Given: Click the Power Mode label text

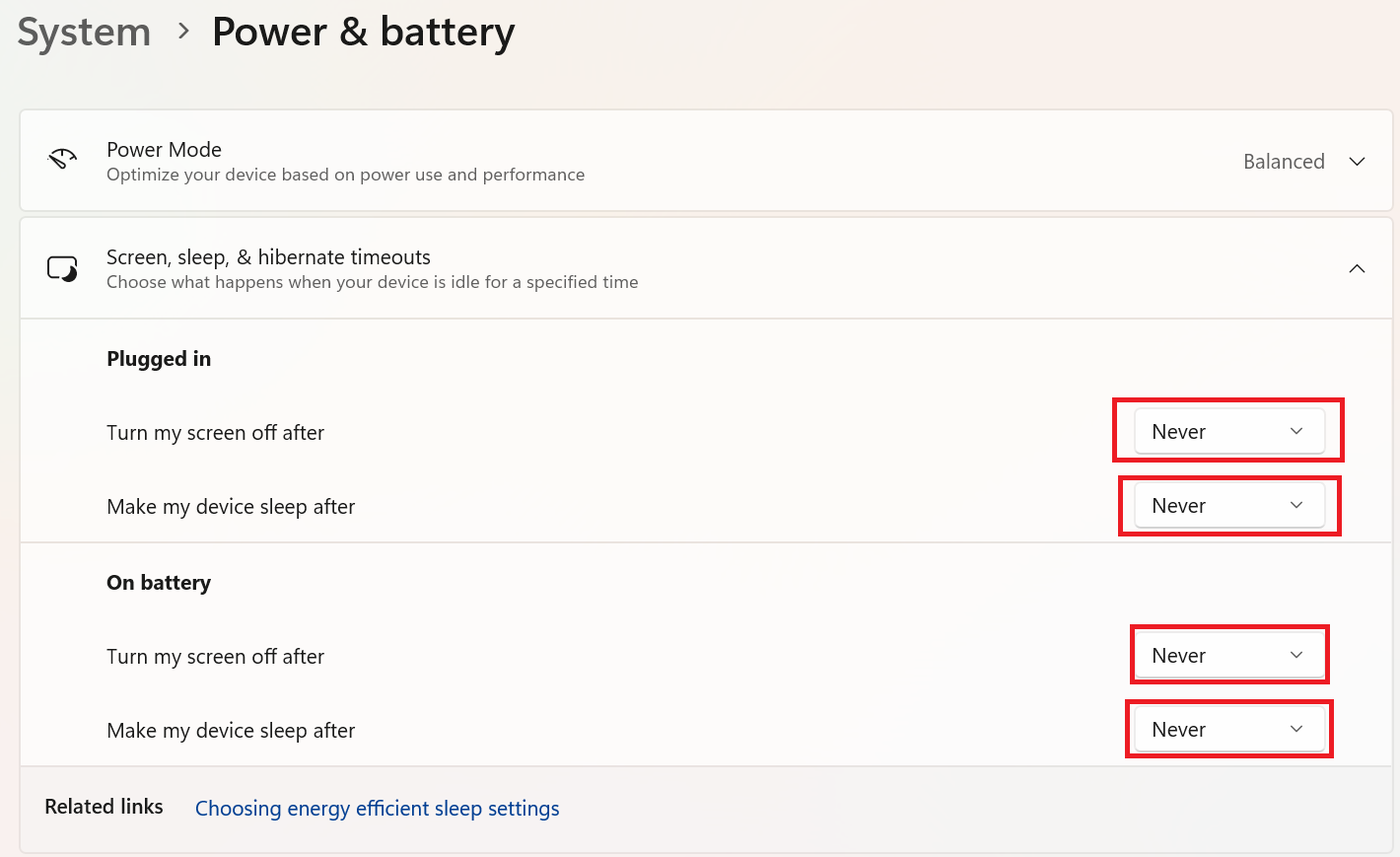Looking at the screenshot, I should click(x=164, y=150).
